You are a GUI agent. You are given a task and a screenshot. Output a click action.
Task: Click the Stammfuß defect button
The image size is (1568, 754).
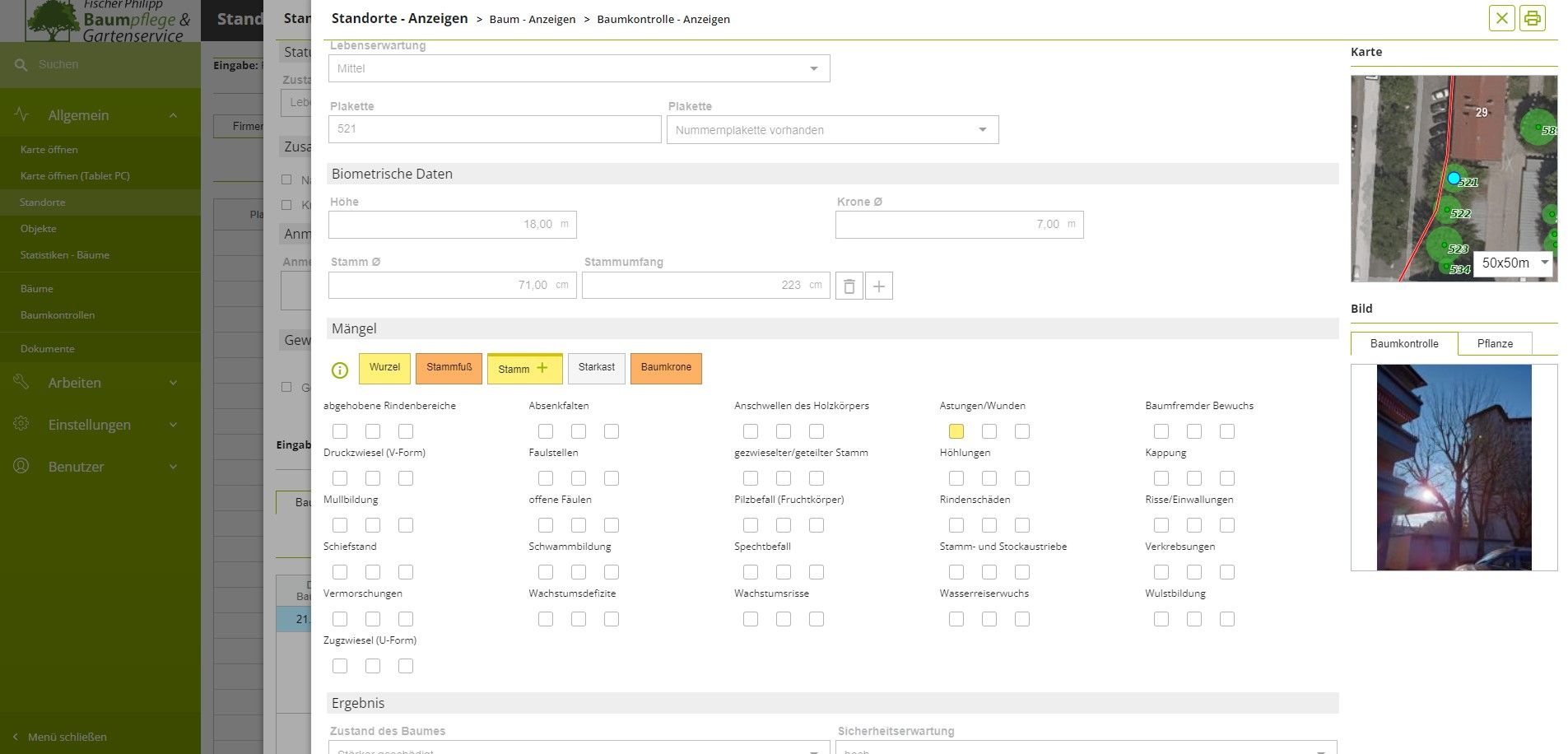click(449, 368)
